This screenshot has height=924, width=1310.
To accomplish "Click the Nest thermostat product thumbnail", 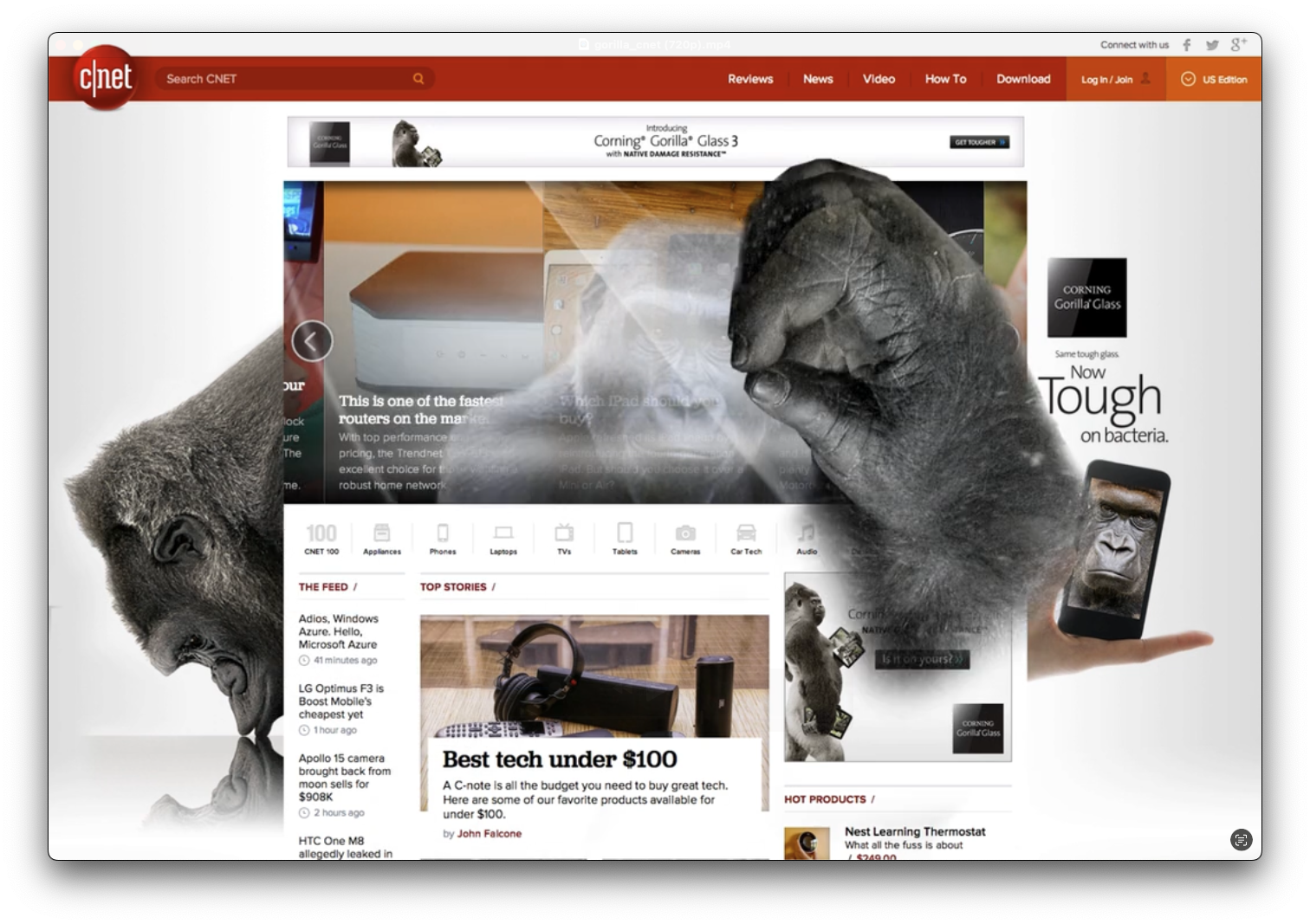I will pos(807,844).
